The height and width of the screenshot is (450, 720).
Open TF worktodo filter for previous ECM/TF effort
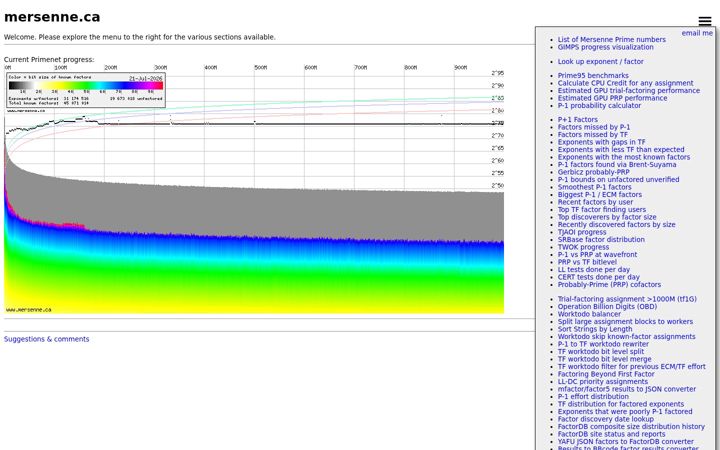click(632, 366)
